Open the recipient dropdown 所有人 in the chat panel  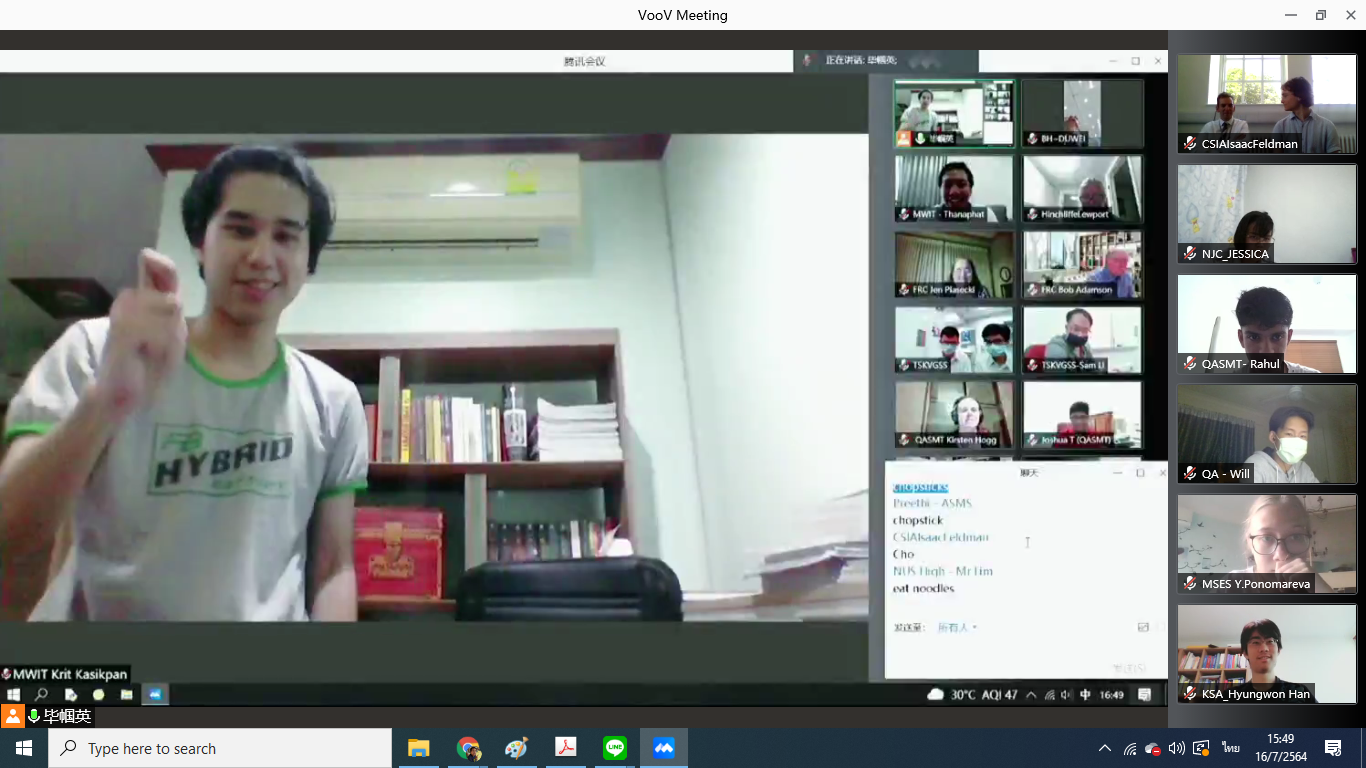[x=957, y=628]
